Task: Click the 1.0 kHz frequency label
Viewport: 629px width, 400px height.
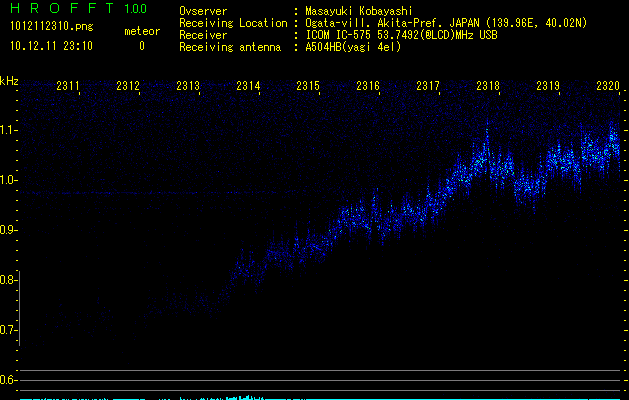Action: (x=8, y=180)
